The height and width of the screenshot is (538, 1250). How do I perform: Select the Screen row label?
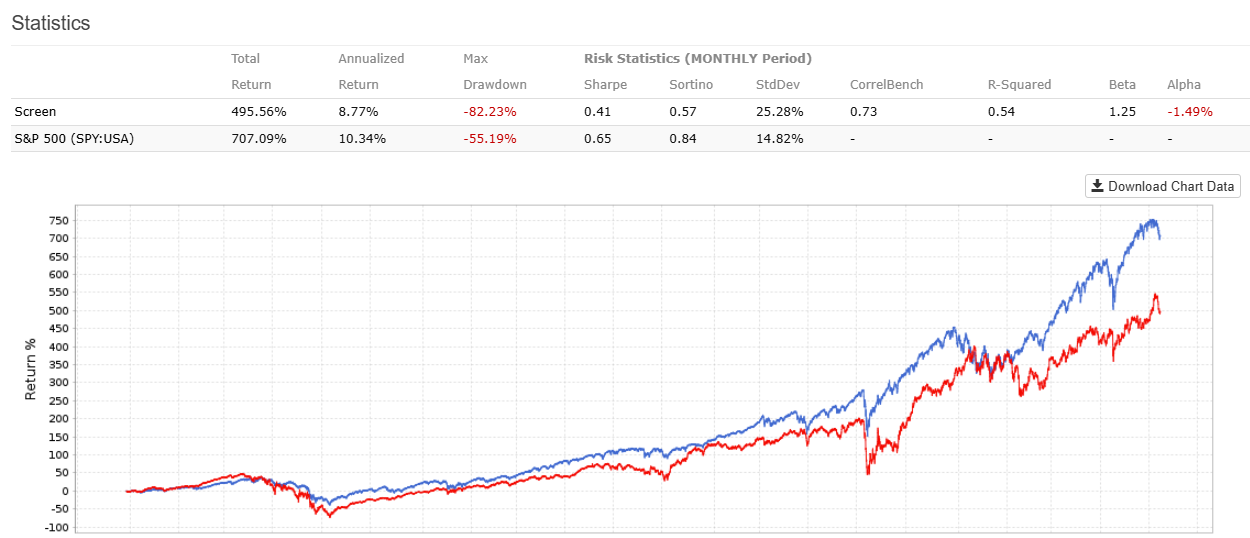coord(33,112)
